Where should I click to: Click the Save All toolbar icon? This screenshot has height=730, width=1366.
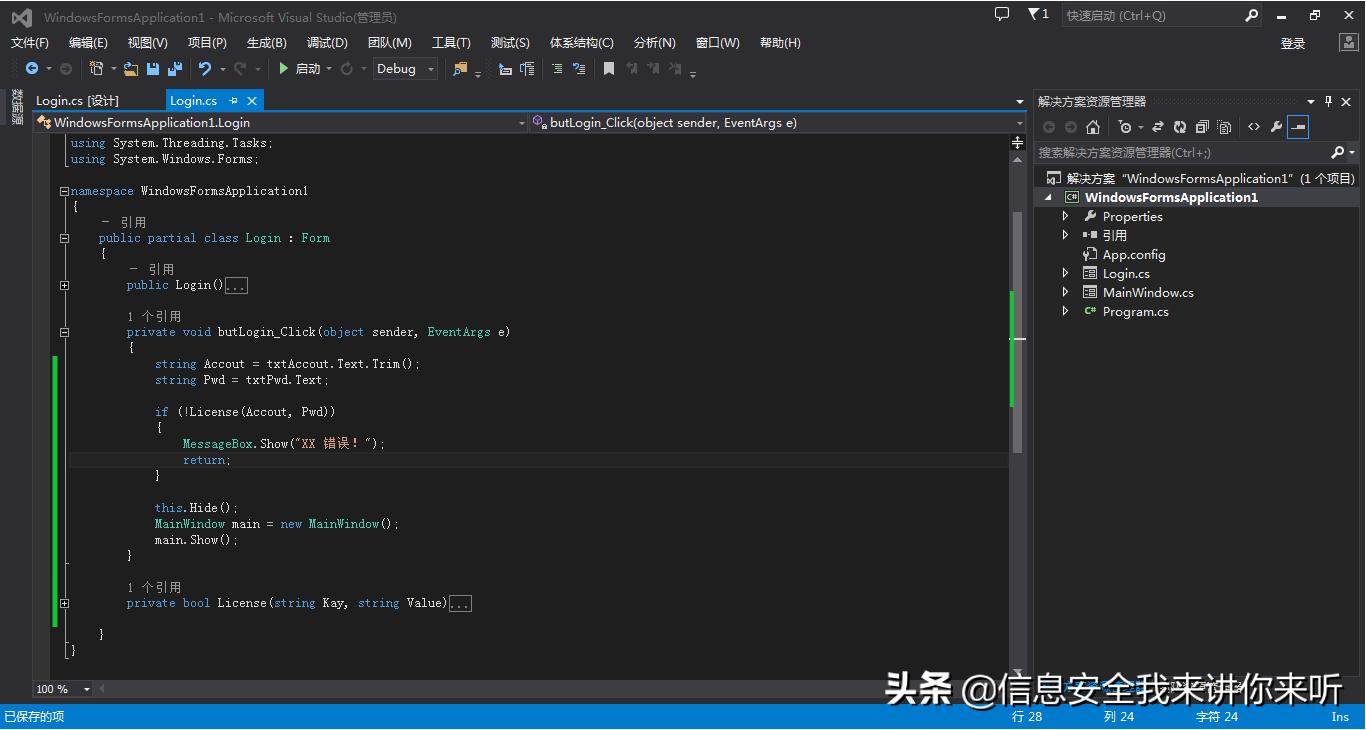[x=175, y=69]
